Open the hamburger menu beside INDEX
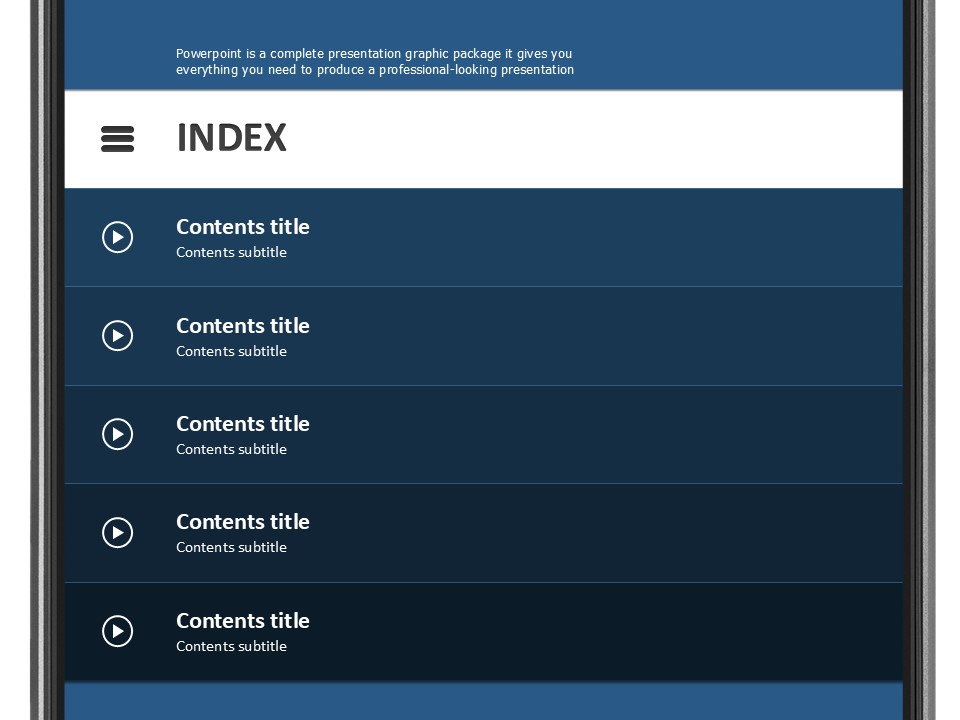The width and height of the screenshot is (960, 720). (118, 139)
